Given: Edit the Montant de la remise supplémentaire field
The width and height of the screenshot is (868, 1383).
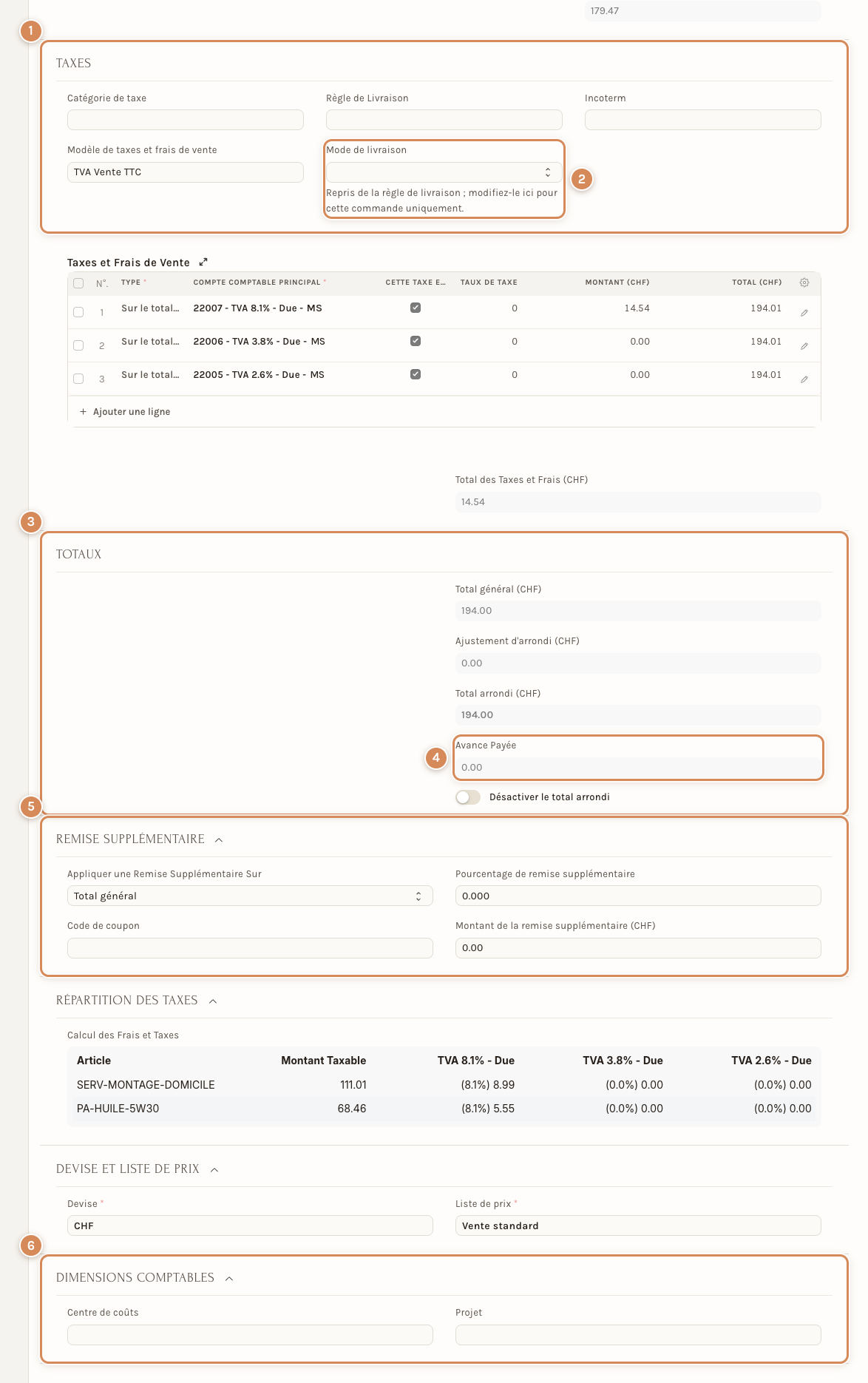Looking at the screenshot, I should coord(638,948).
